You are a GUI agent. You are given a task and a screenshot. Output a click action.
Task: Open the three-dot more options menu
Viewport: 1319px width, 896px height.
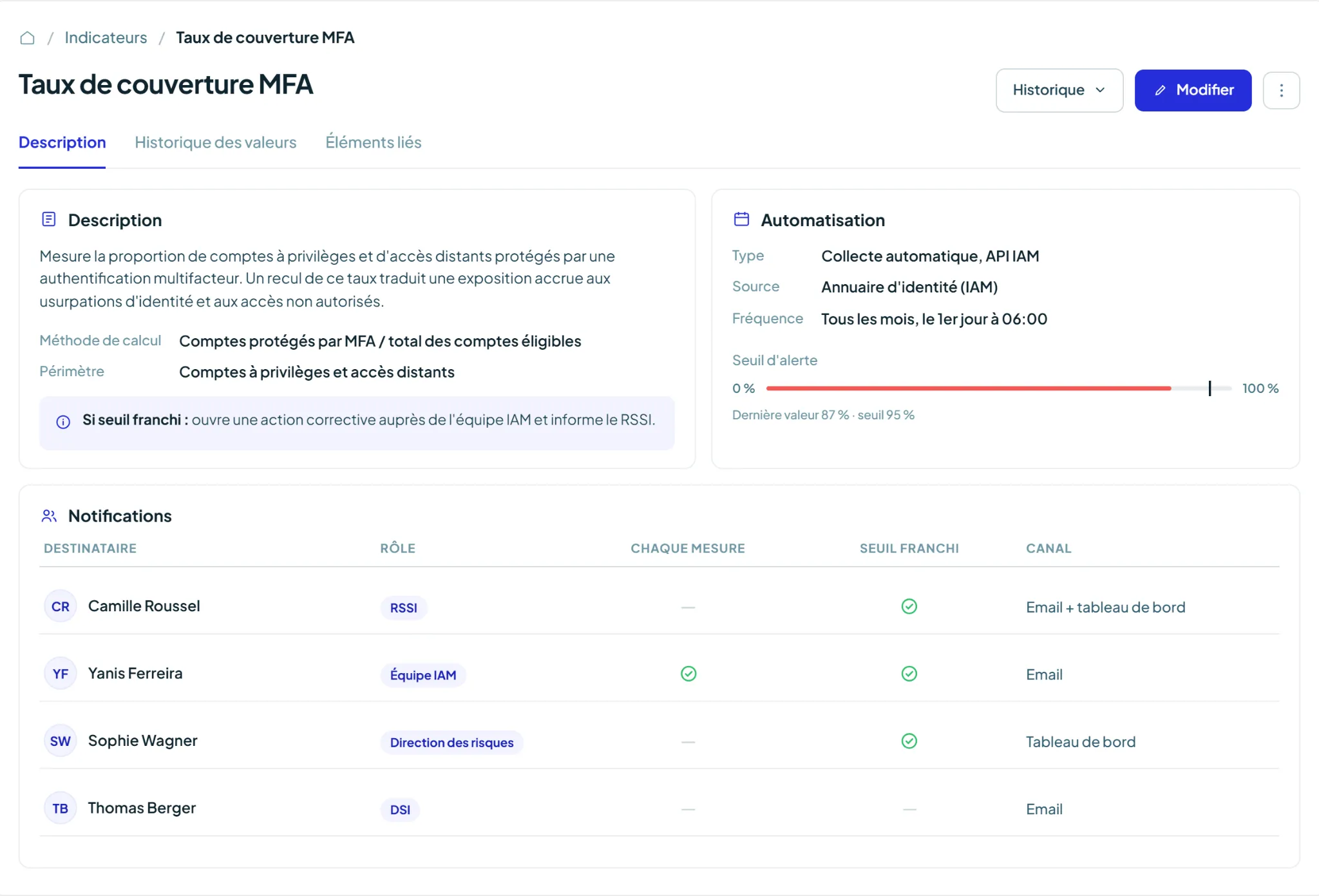pos(1281,90)
